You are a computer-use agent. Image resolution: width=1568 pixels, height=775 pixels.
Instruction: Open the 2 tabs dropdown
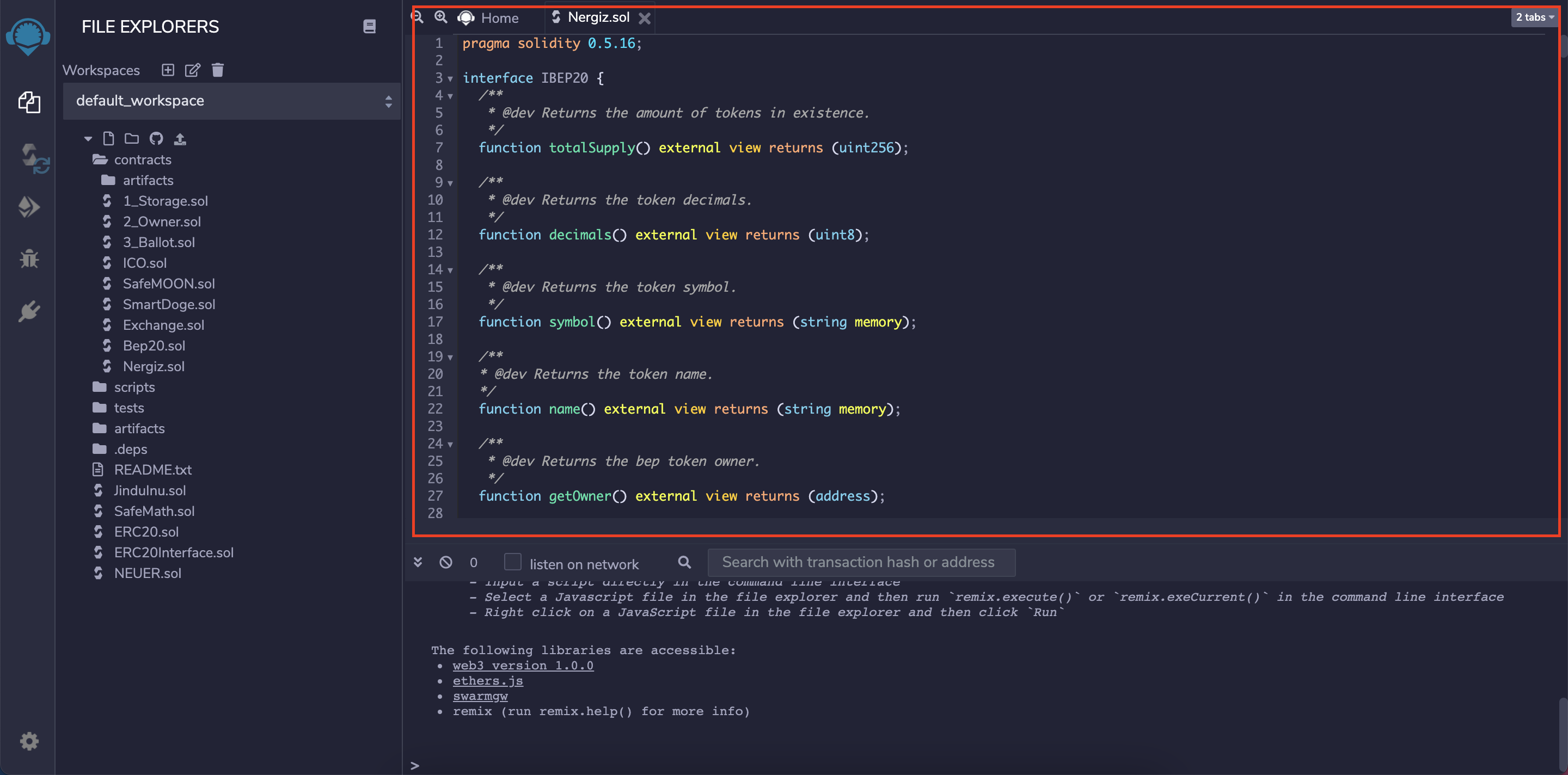coord(1535,17)
